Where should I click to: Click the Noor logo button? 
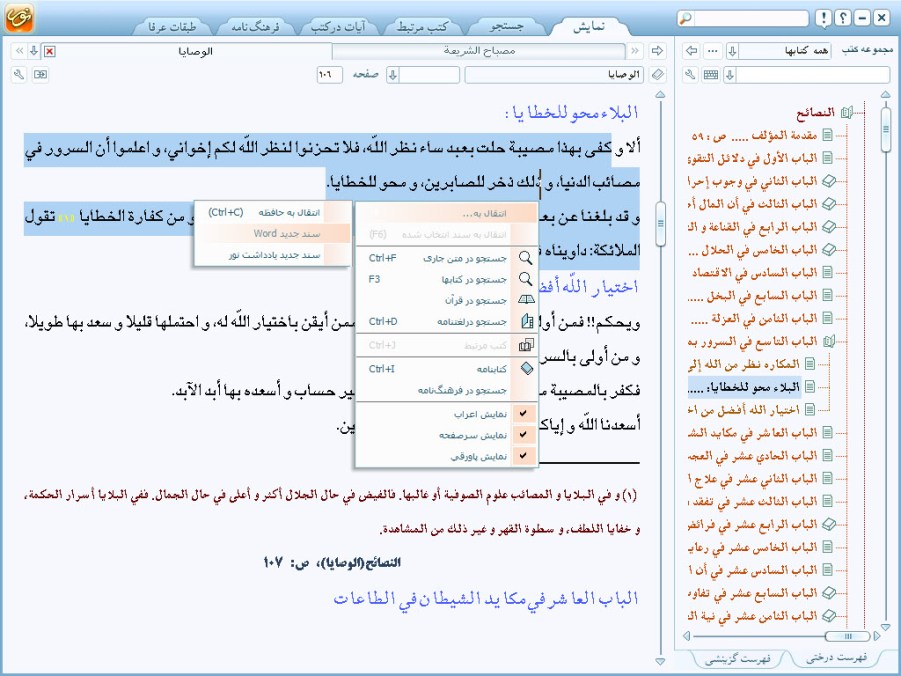pos(19,17)
